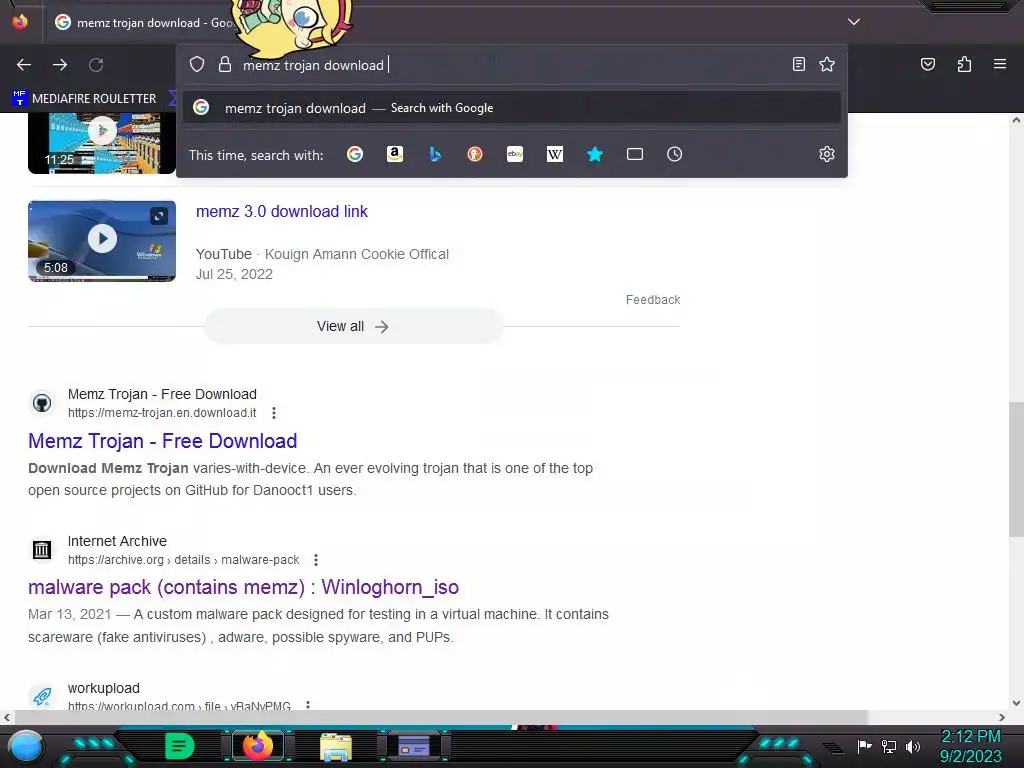Toggle reader view icon in address bar
This screenshot has width=1024, height=768.
pos(799,64)
